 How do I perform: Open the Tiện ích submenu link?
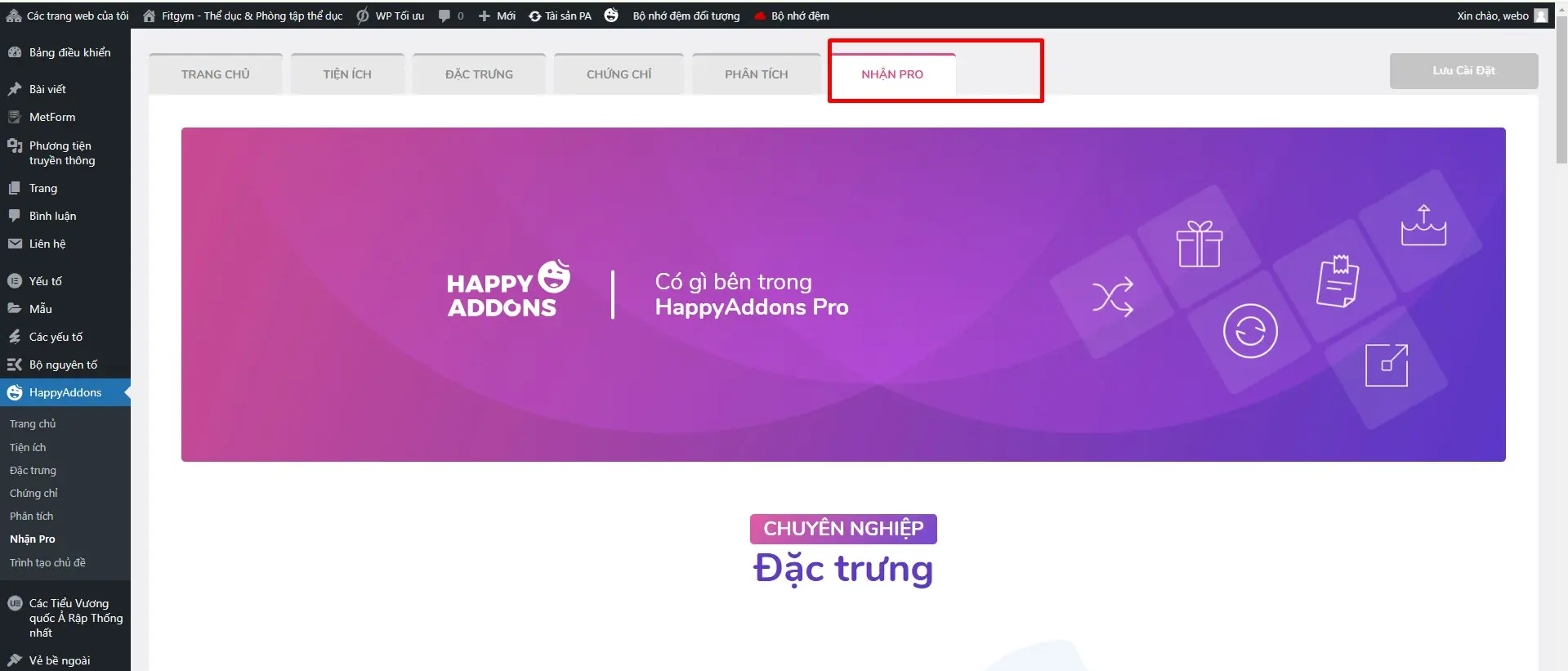click(x=28, y=447)
